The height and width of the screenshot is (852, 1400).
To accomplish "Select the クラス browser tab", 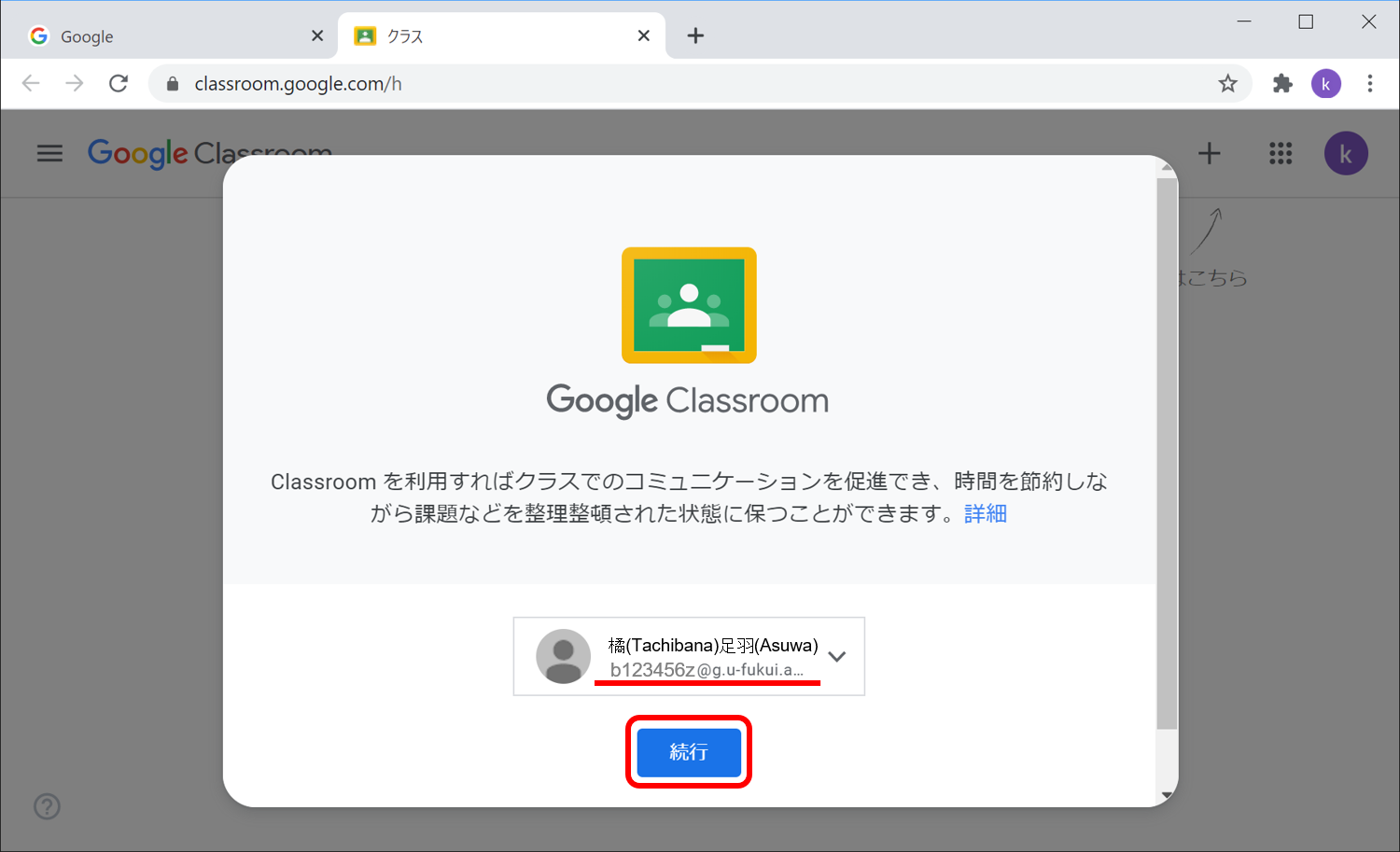I will click(x=501, y=36).
